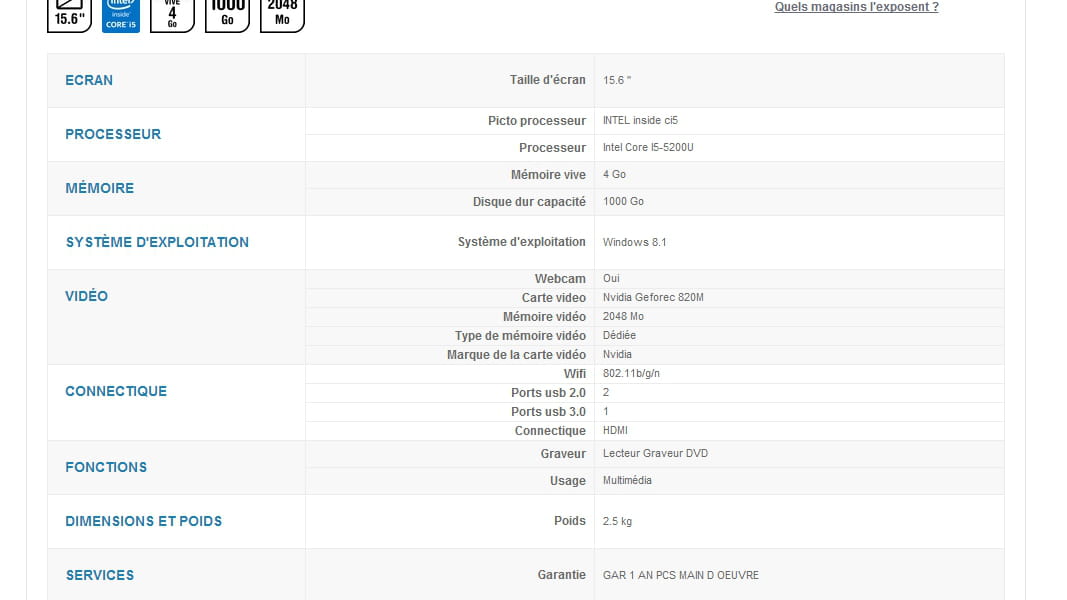1067x600 pixels.
Task: Click the 'Poids' label
Action: [x=570, y=520]
